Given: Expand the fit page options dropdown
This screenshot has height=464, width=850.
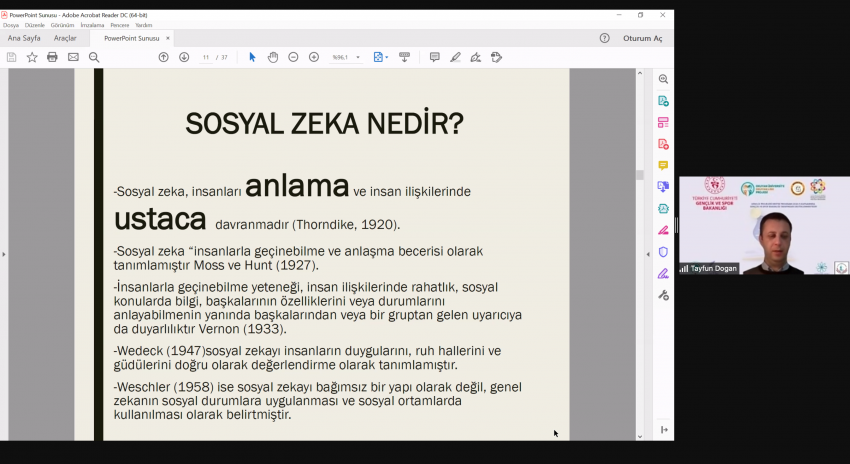Looking at the screenshot, I should click(x=387, y=57).
